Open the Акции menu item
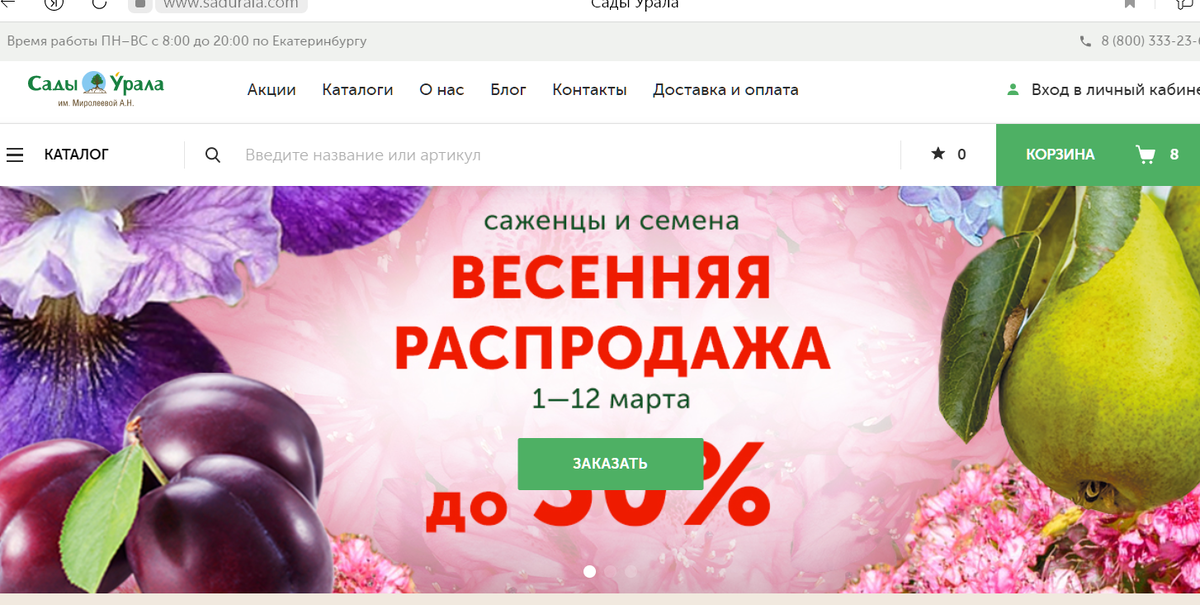Viewport: 1200px width, 605px height. pos(271,90)
